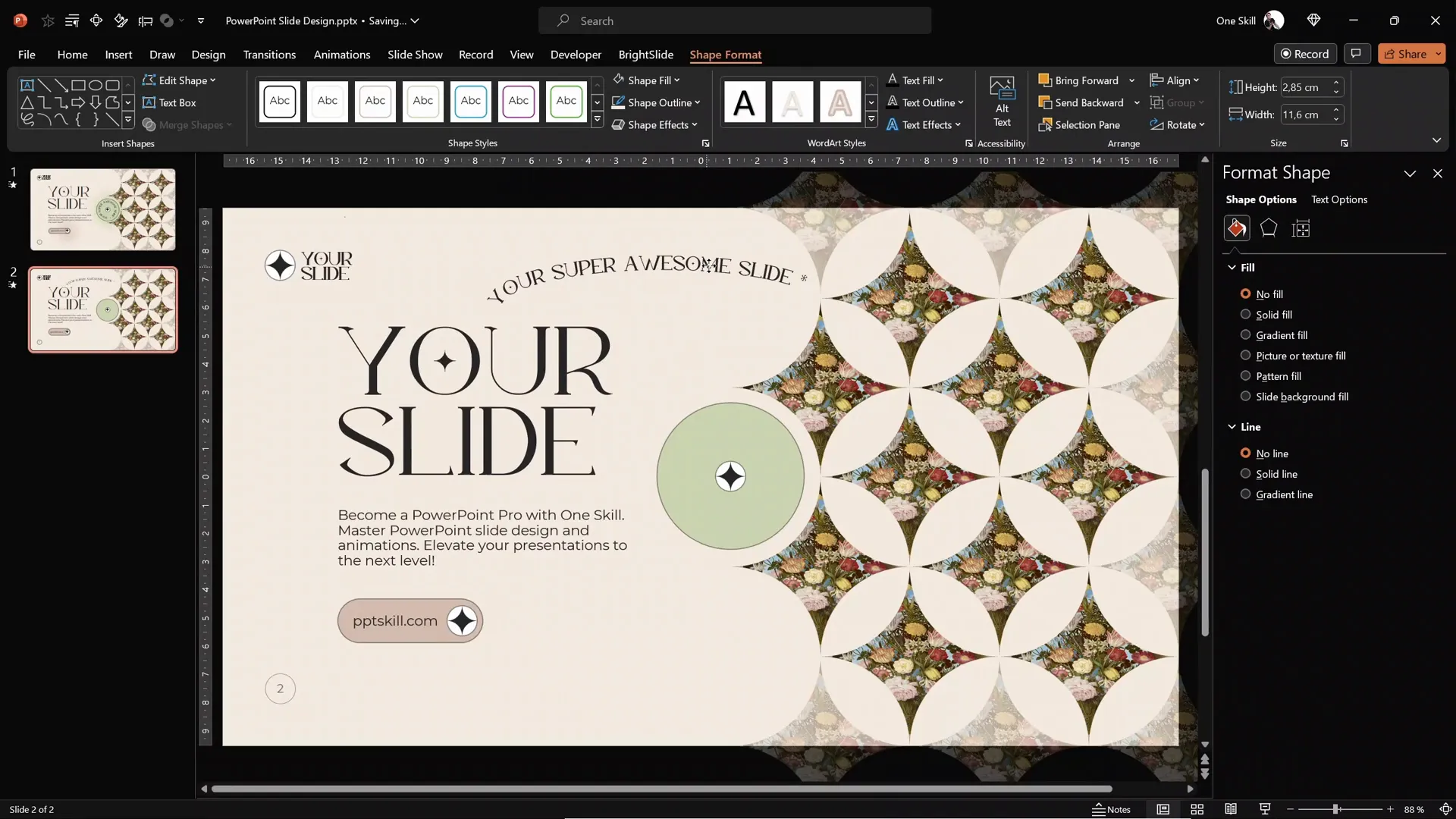Select the rectangle shape in Insert Shapes gallery
Screen dimensions: 1456x819
click(78, 85)
